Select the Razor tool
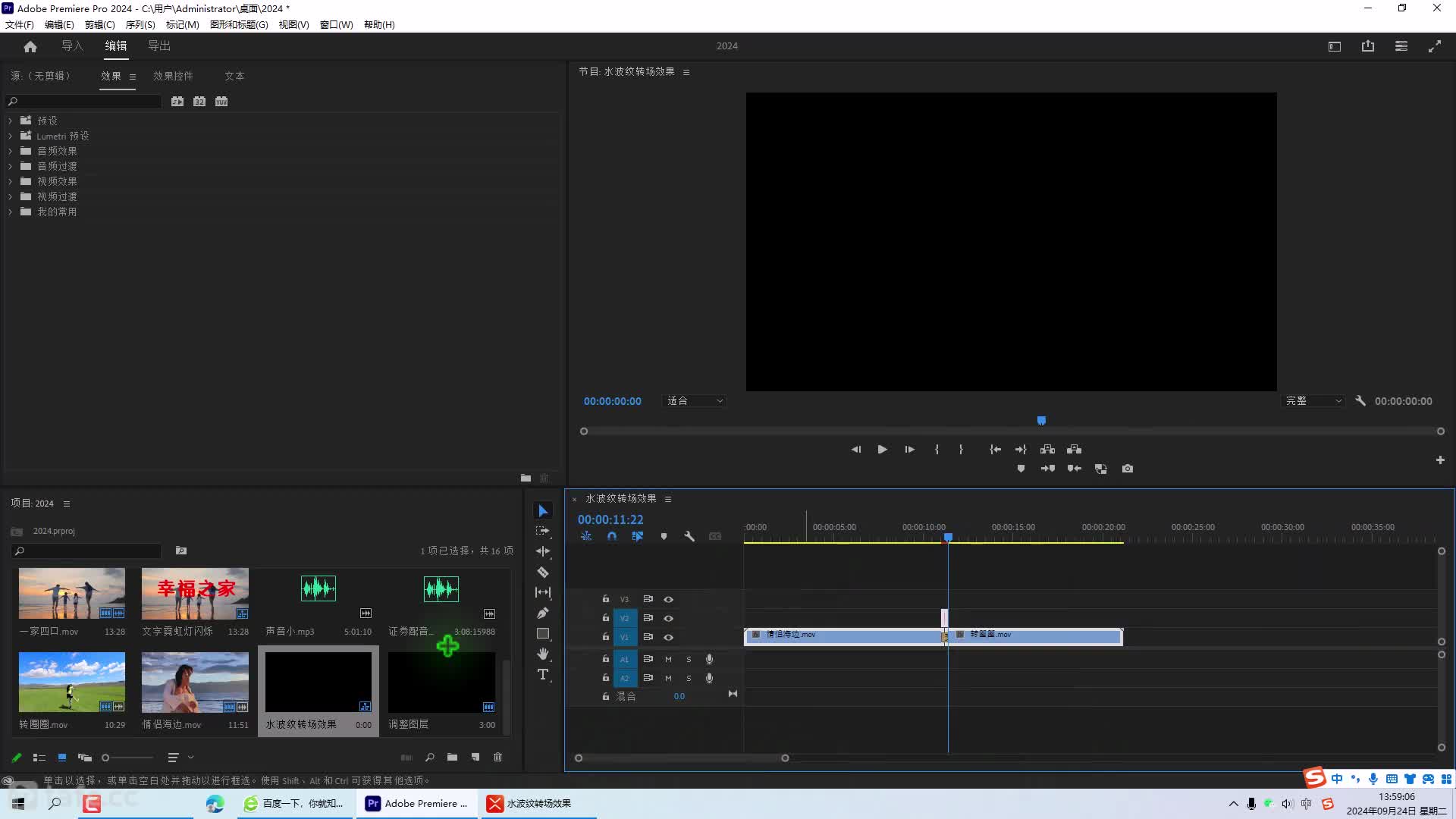The image size is (1456, 819). pyautogui.click(x=543, y=572)
